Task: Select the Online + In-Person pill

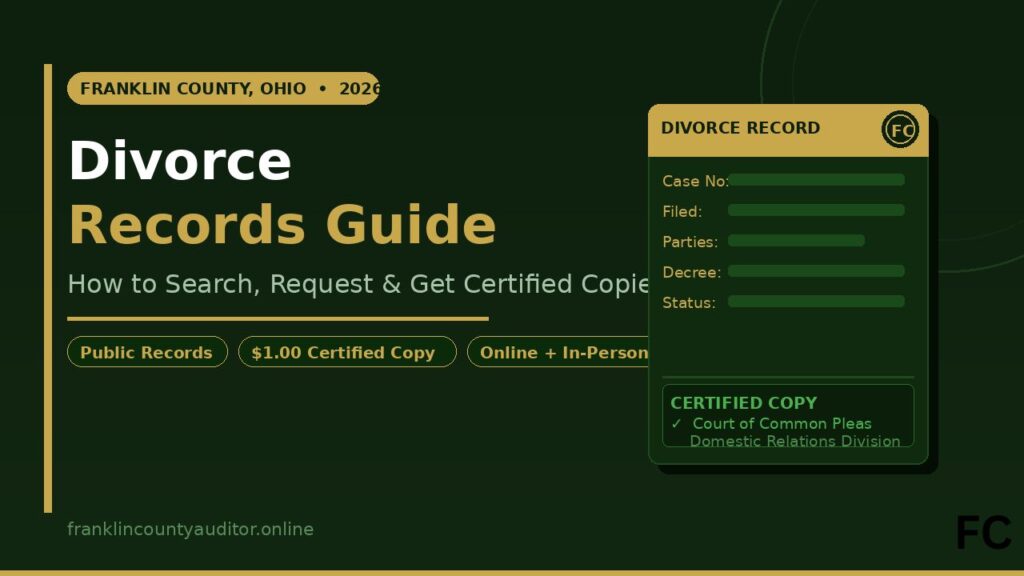Action: click(x=558, y=352)
